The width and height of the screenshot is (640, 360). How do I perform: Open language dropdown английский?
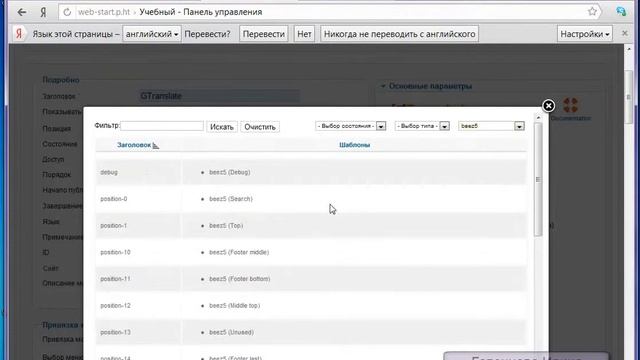point(152,34)
